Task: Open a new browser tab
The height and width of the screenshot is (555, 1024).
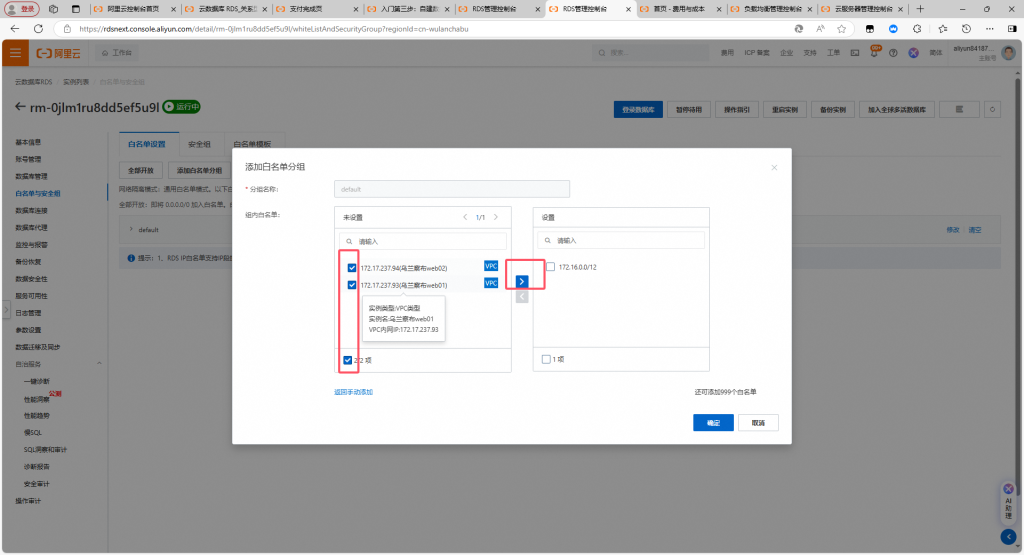Action: point(920,9)
